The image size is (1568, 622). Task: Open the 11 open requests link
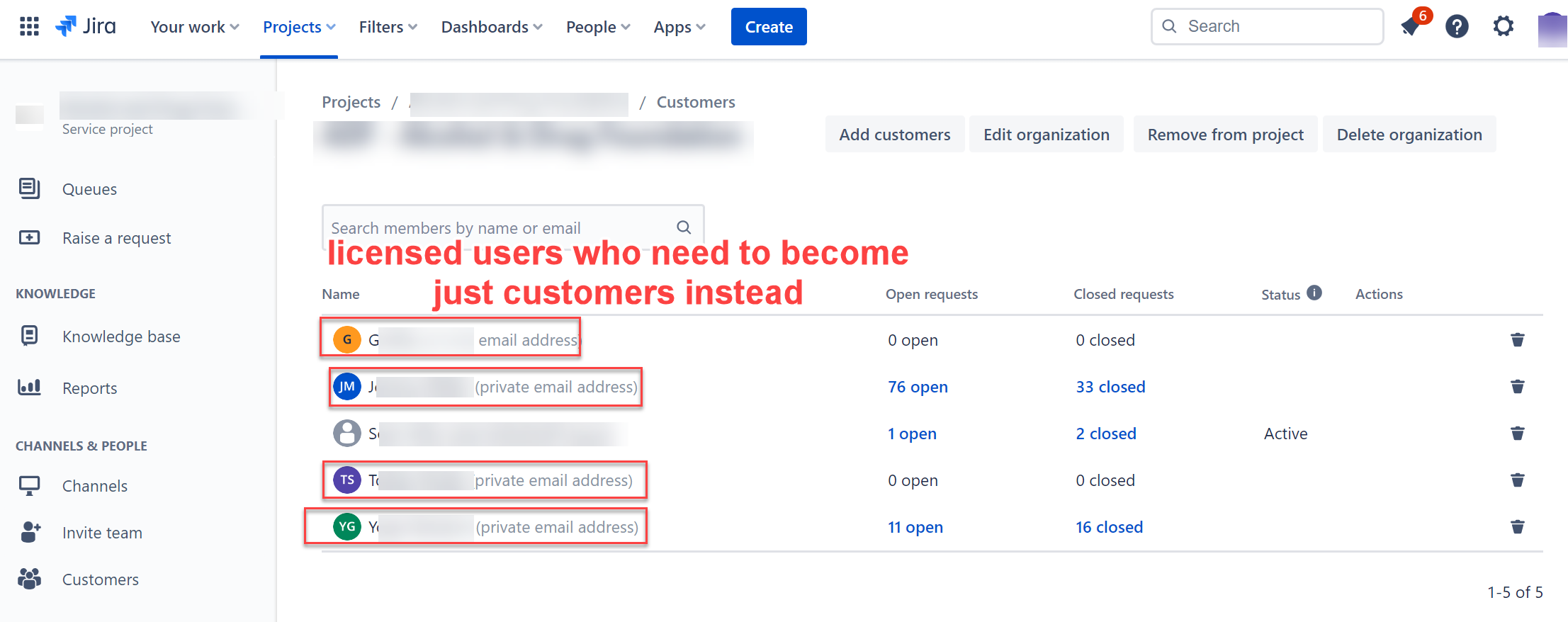(x=915, y=527)
